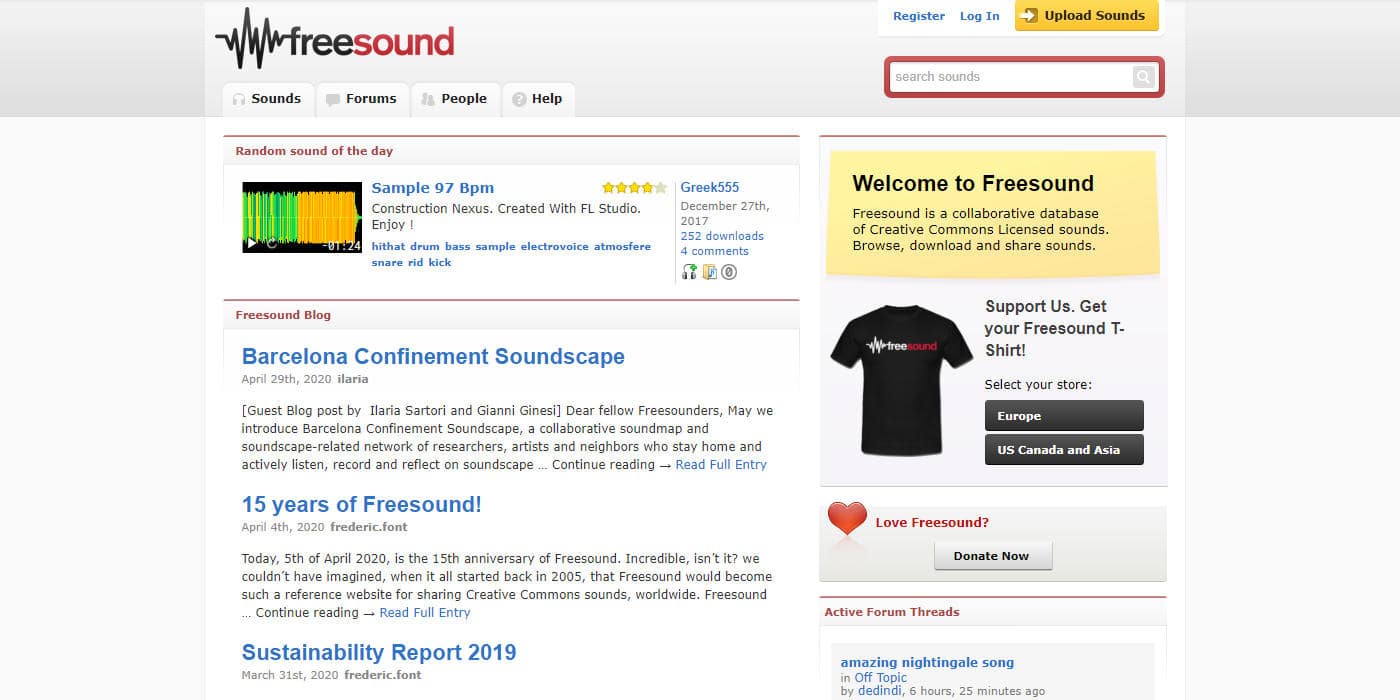This screenshot has height=700, width=1400.
Task: Click the hithat tag
Action: pos(388,246)
